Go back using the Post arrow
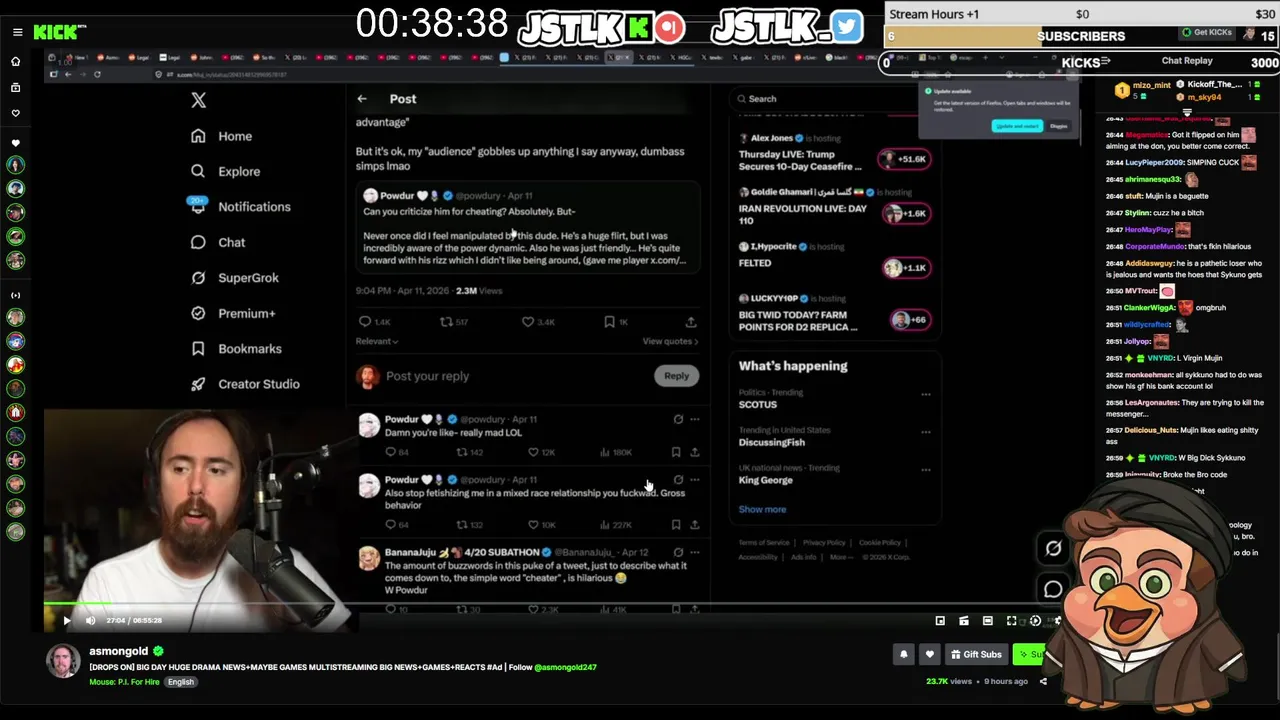Screen dimensions: 1280x720 362,98
